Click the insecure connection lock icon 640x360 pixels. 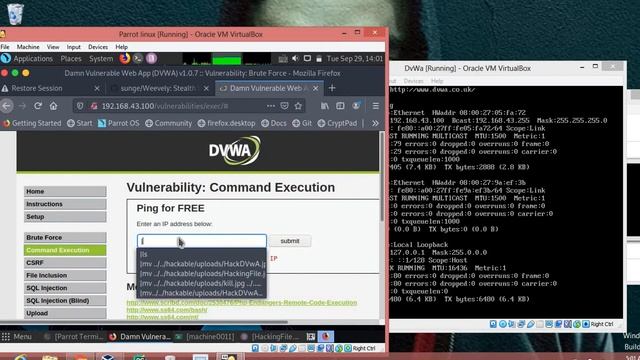(x=94, y=106)
